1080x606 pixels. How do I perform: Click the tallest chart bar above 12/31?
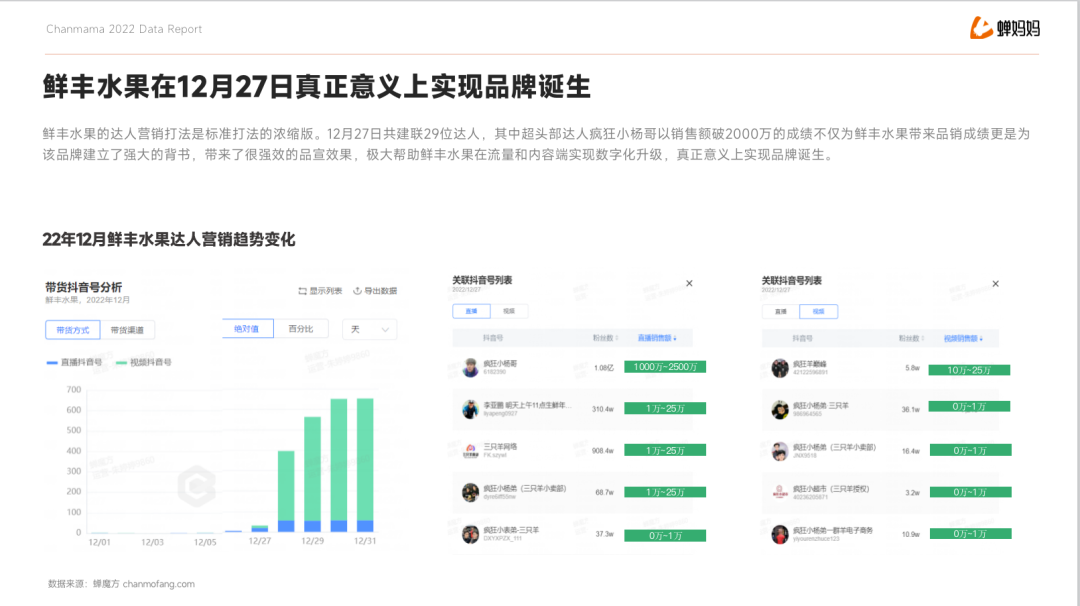(x=365, y=465)
